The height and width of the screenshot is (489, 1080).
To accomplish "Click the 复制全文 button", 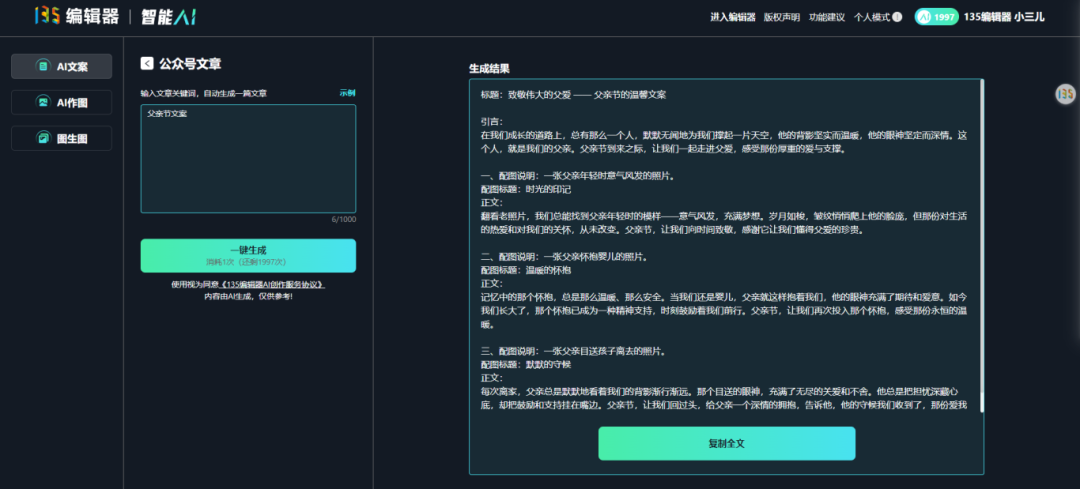I will [727, 444].
